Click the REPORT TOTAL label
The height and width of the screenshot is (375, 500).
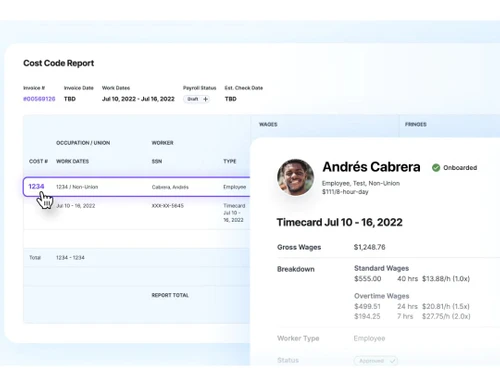tap(170, 295)
